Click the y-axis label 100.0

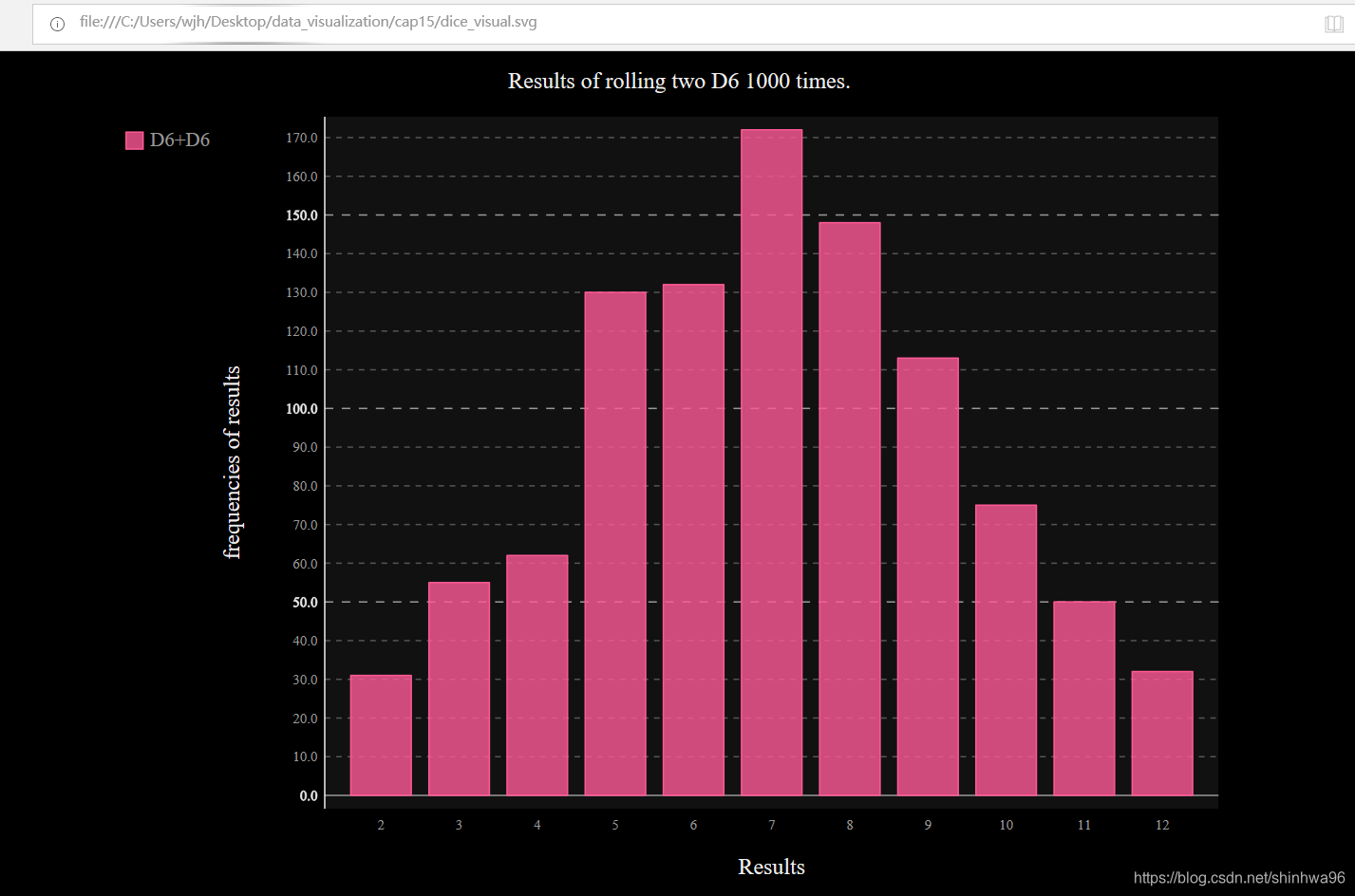[x=302, y=409]
